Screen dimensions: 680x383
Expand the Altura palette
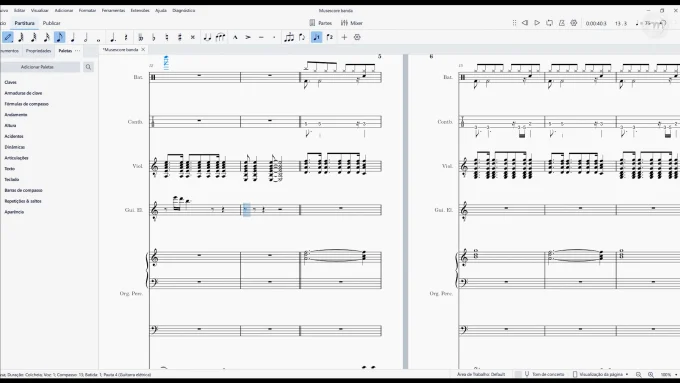(x=10, y=126)
